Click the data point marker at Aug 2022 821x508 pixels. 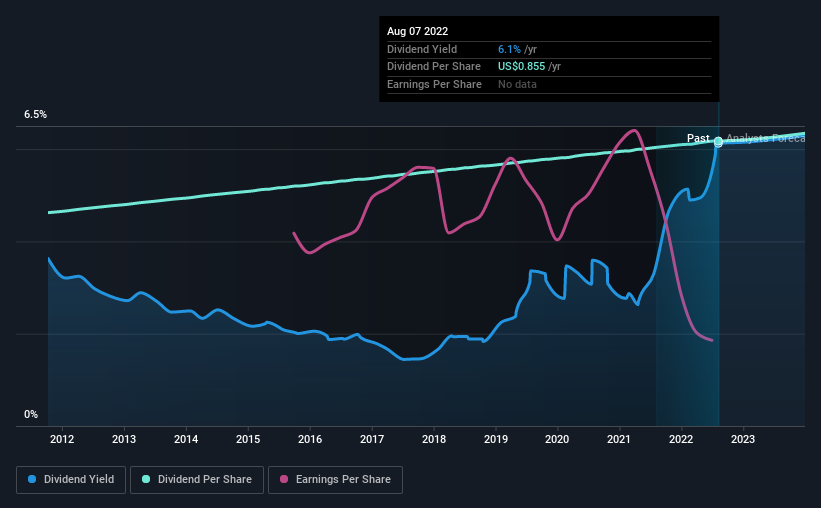718,141
